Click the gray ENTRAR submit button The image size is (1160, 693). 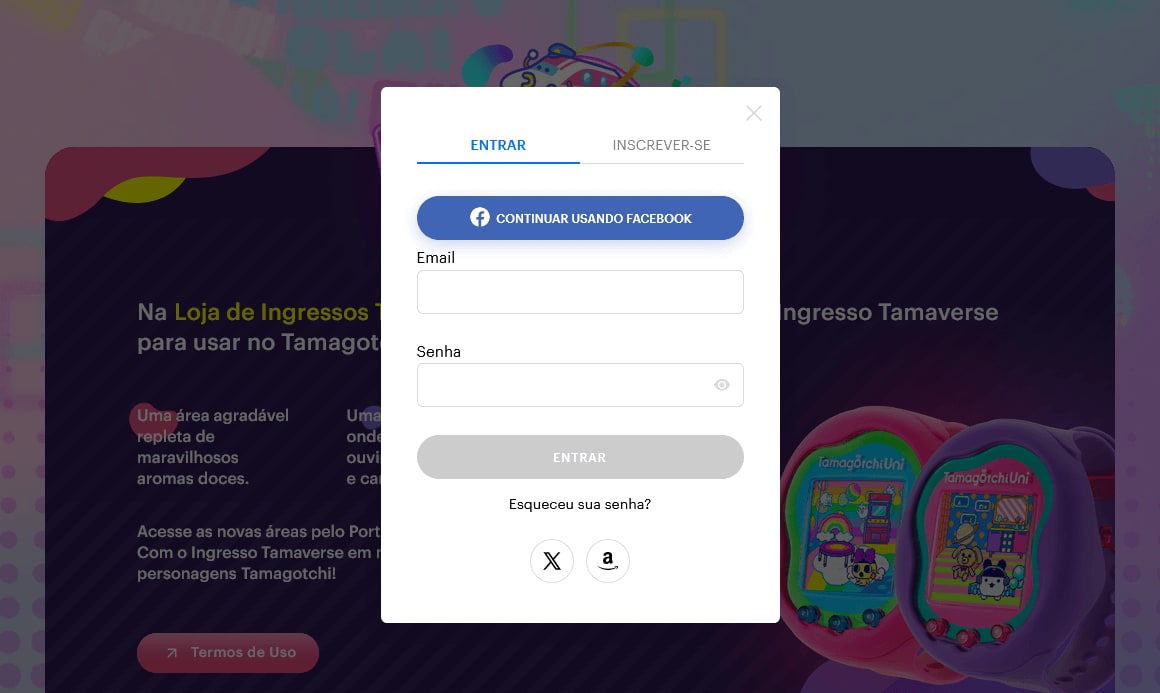[580, 457]
